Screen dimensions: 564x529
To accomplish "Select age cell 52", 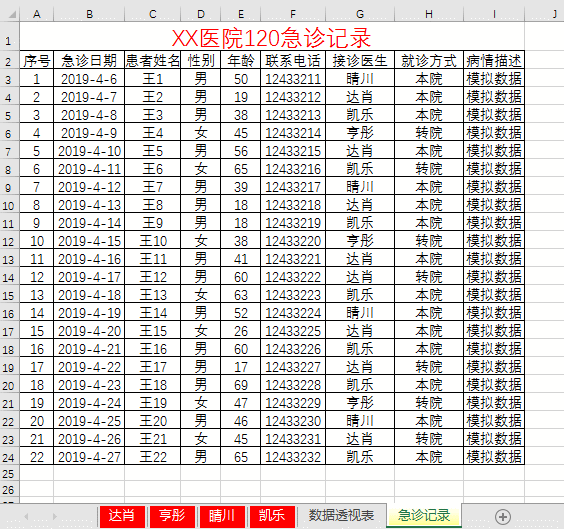I will pyautogui.click(x=241, y=312).
